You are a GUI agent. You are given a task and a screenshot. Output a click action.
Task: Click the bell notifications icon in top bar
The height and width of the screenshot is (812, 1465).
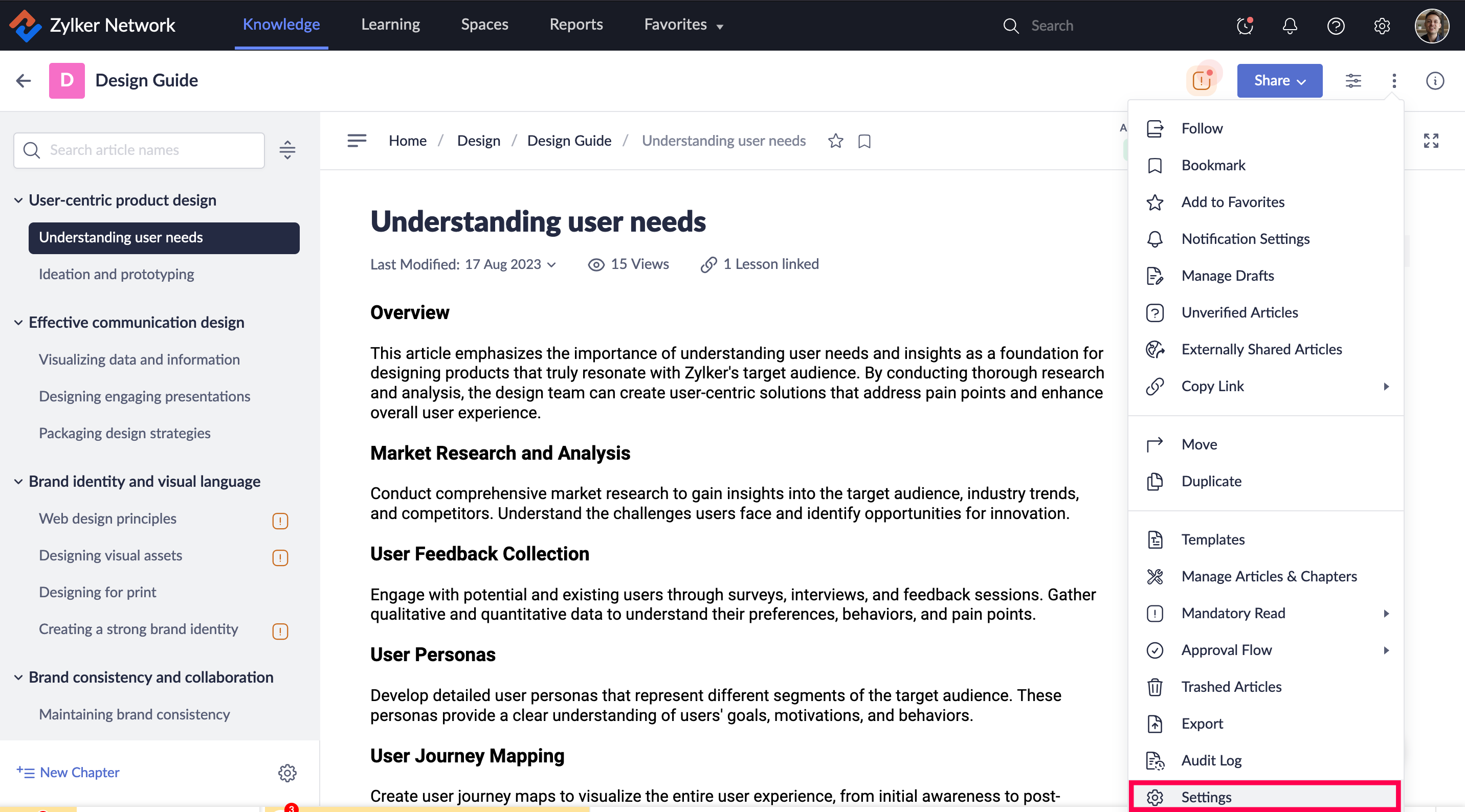pos(1290,26)
